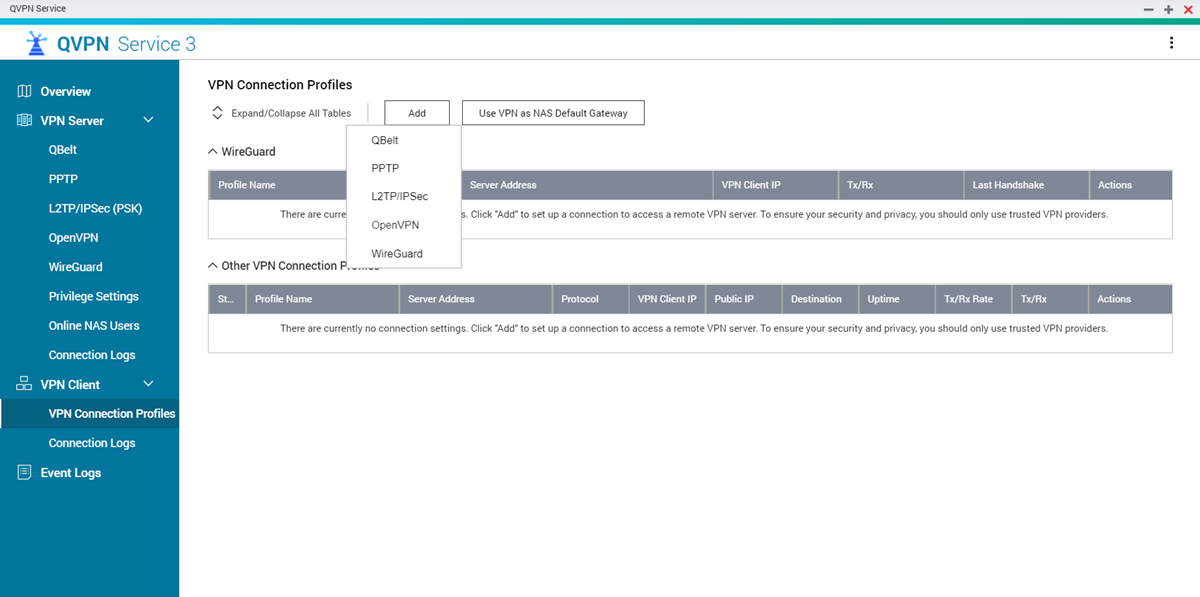
Task: Open the three-dot more options menu
Action: (1171, 43)
